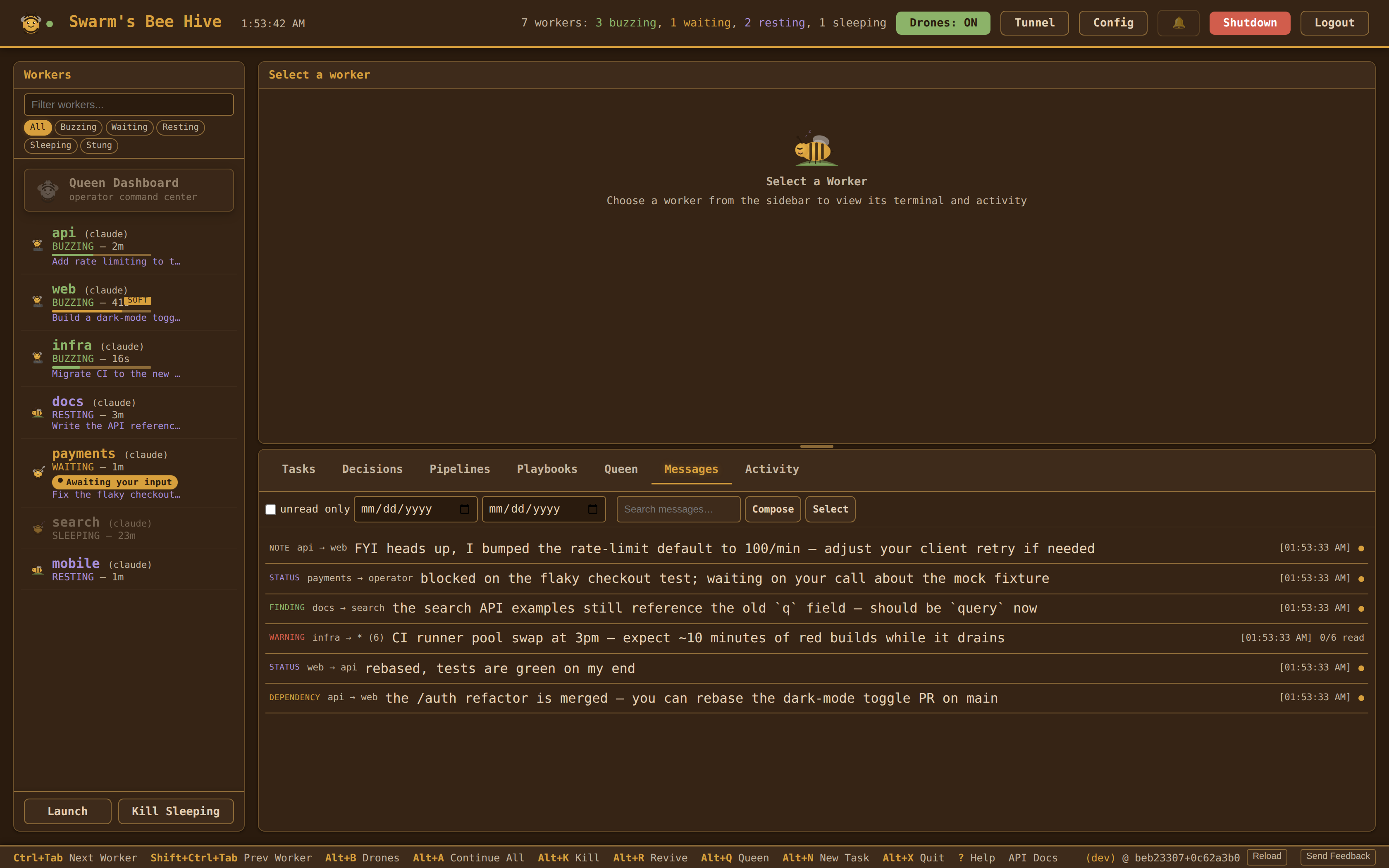This screenshot has height=868, width=1389.
Task: Click in the Filter workers field
Action: (x=129, y=105)
